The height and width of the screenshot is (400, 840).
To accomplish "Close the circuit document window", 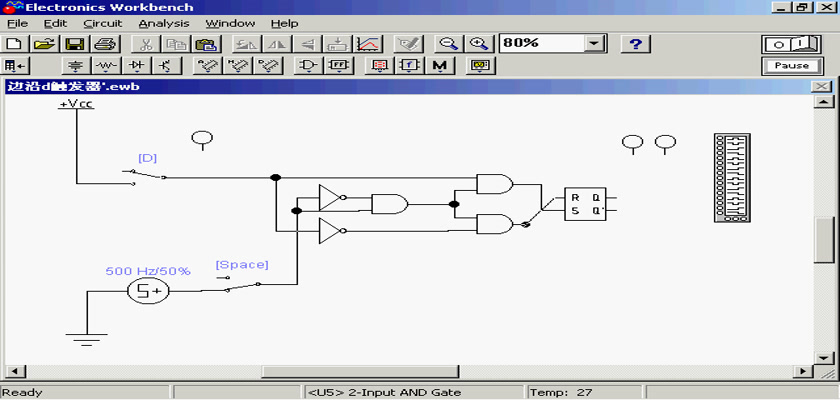I will pos(821,87).
